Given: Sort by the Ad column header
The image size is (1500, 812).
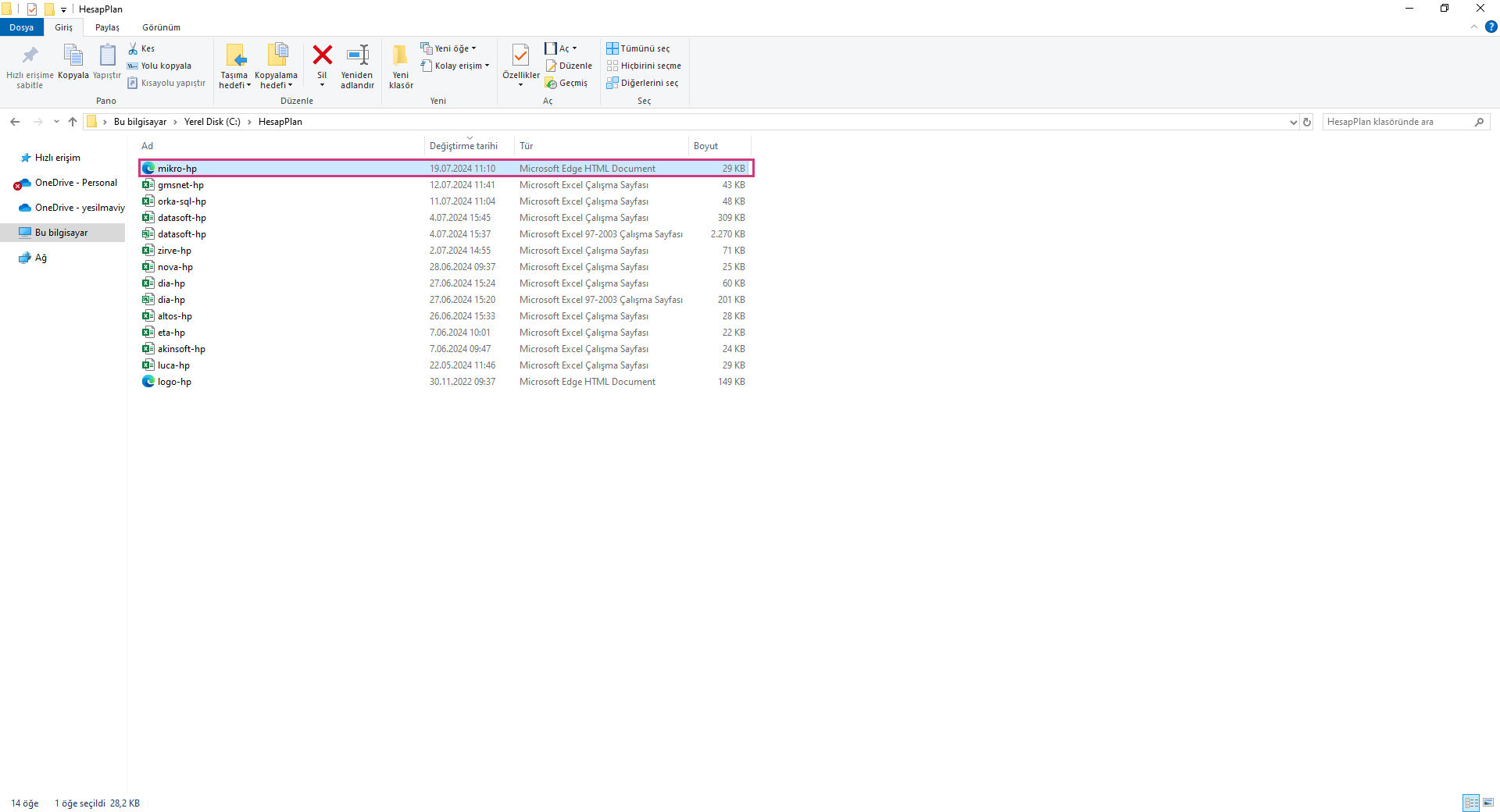Looking at the screenshot, I should pos(280,146).
